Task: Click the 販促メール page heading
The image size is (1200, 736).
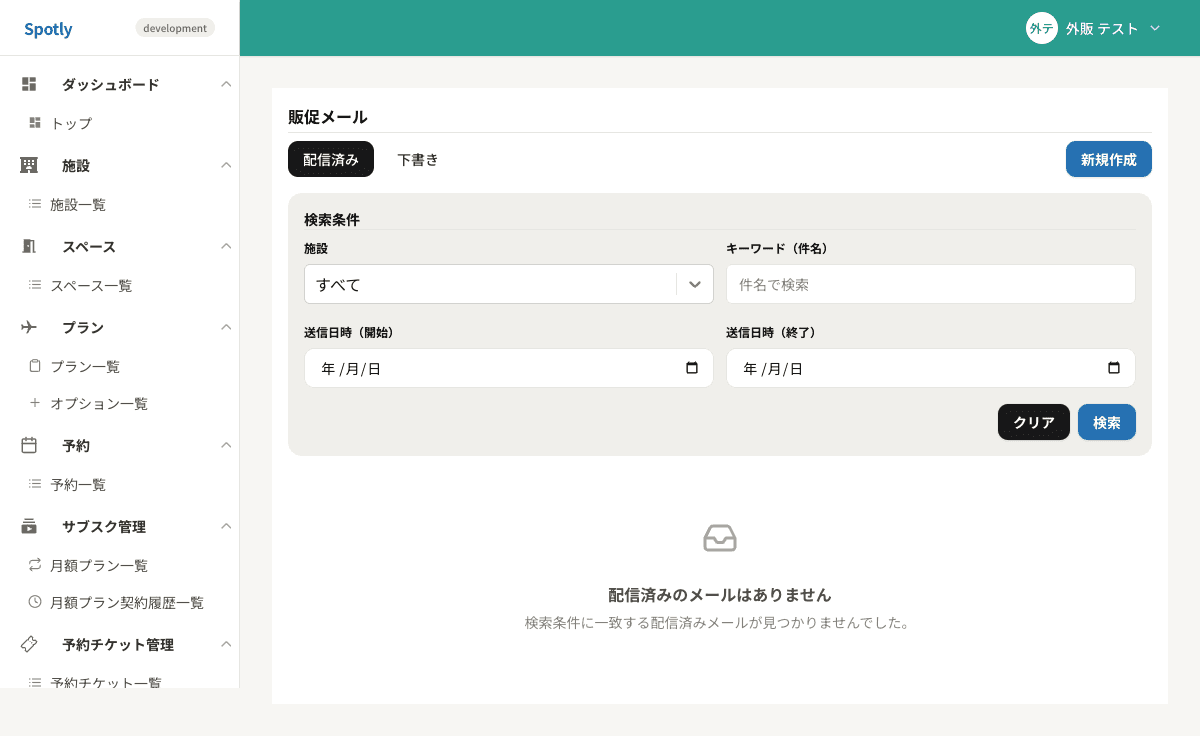Action: point(328,117)
